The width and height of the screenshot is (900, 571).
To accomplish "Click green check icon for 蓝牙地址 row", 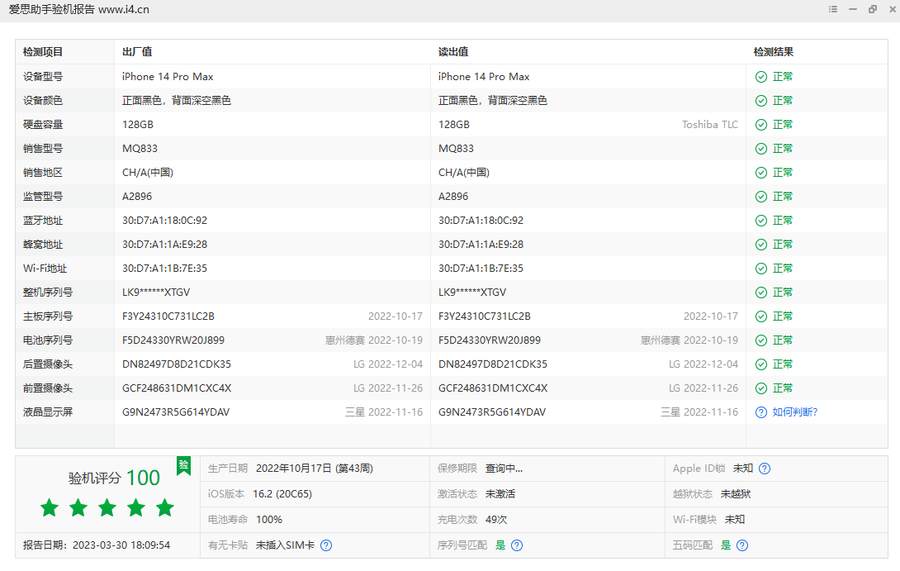I will [761, 221].
